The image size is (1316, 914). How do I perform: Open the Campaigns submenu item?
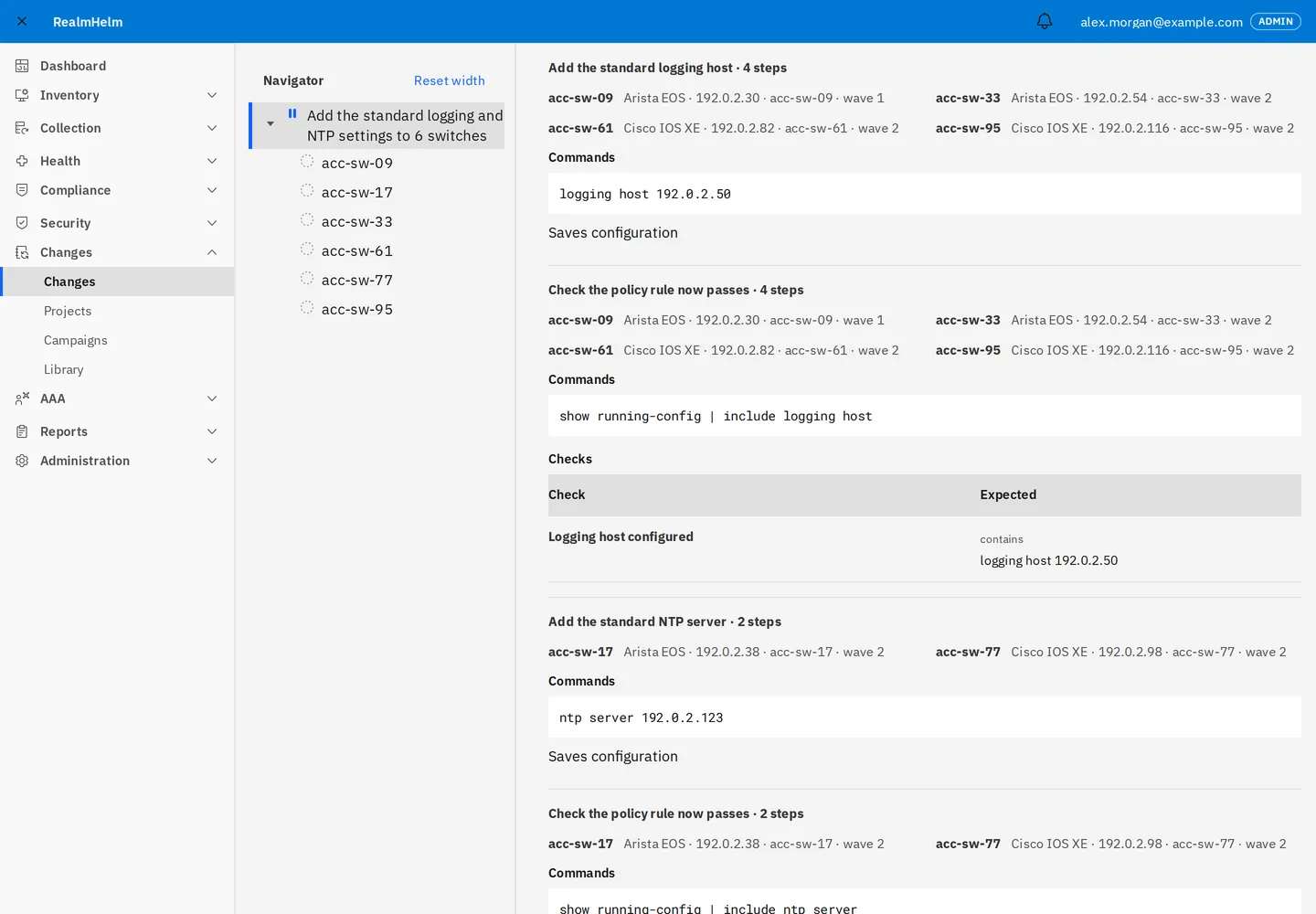pos(117,340)
